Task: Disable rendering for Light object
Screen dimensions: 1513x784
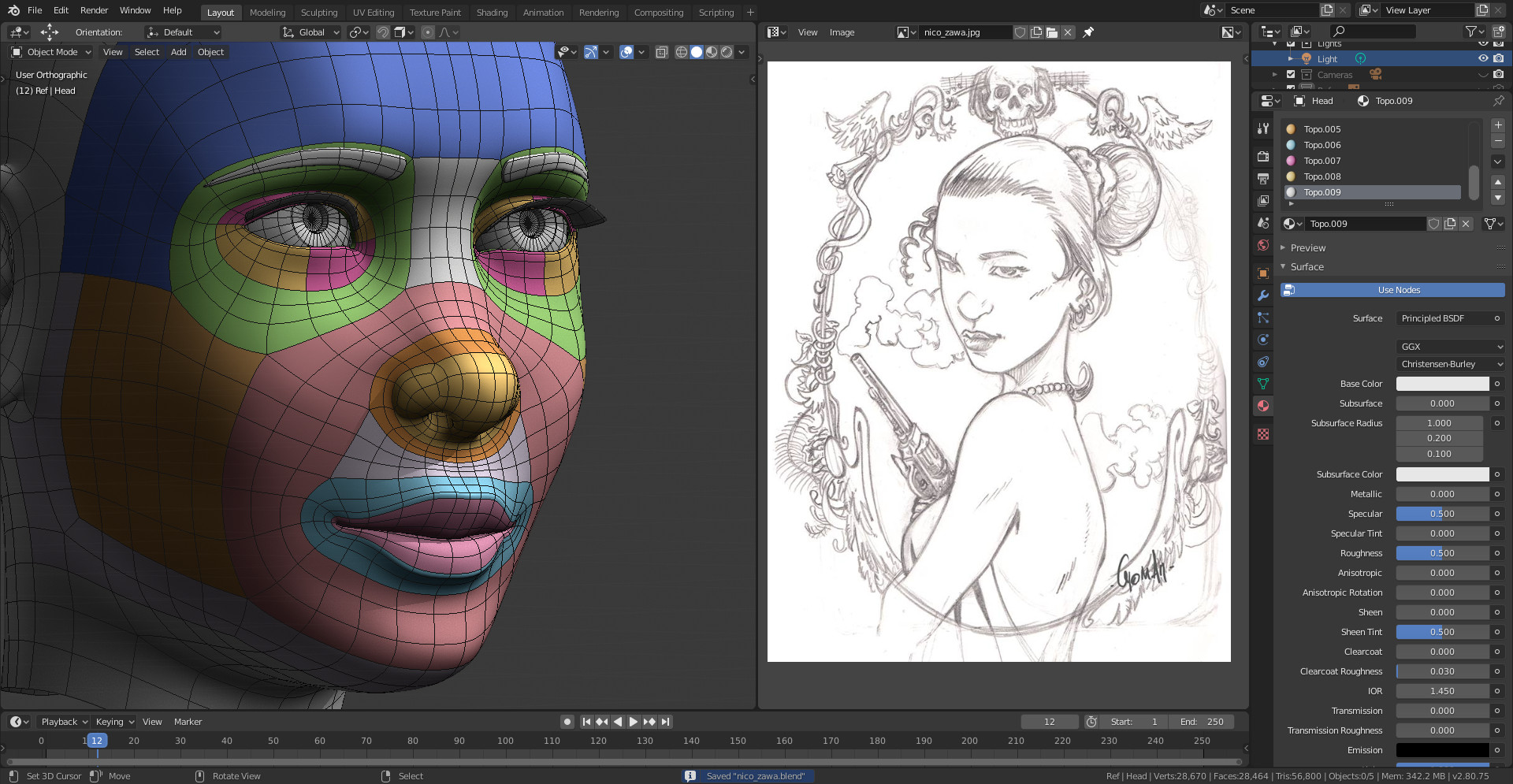Action: [x=1499, y=58]
